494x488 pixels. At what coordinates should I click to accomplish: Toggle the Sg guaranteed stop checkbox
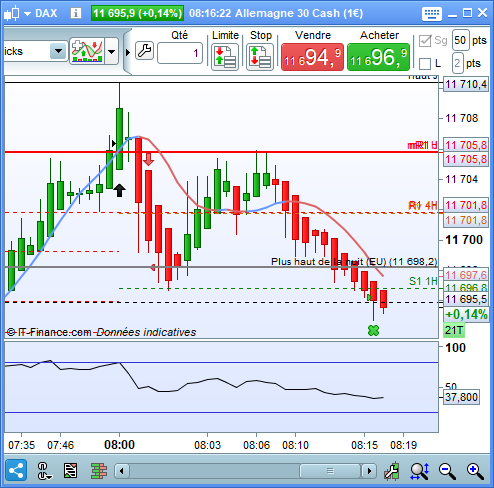[x=425, y=41]
